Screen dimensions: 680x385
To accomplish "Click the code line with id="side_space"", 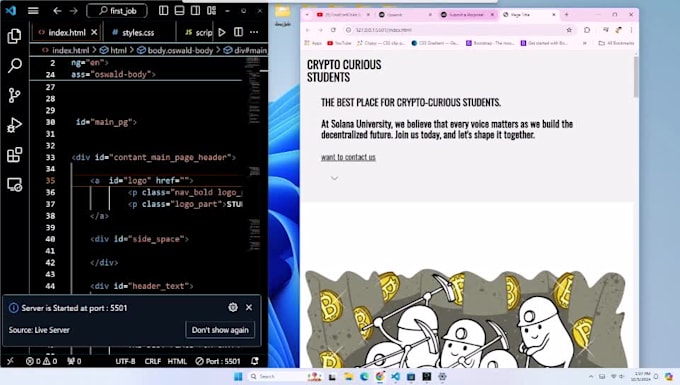I will point(139,239).
